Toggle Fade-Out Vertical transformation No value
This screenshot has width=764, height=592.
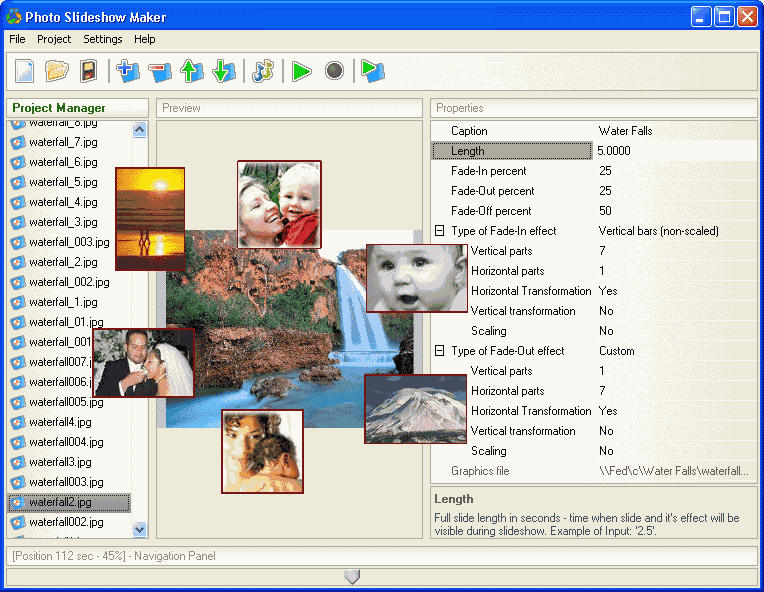pyautogui.click(x=606, y=431)
